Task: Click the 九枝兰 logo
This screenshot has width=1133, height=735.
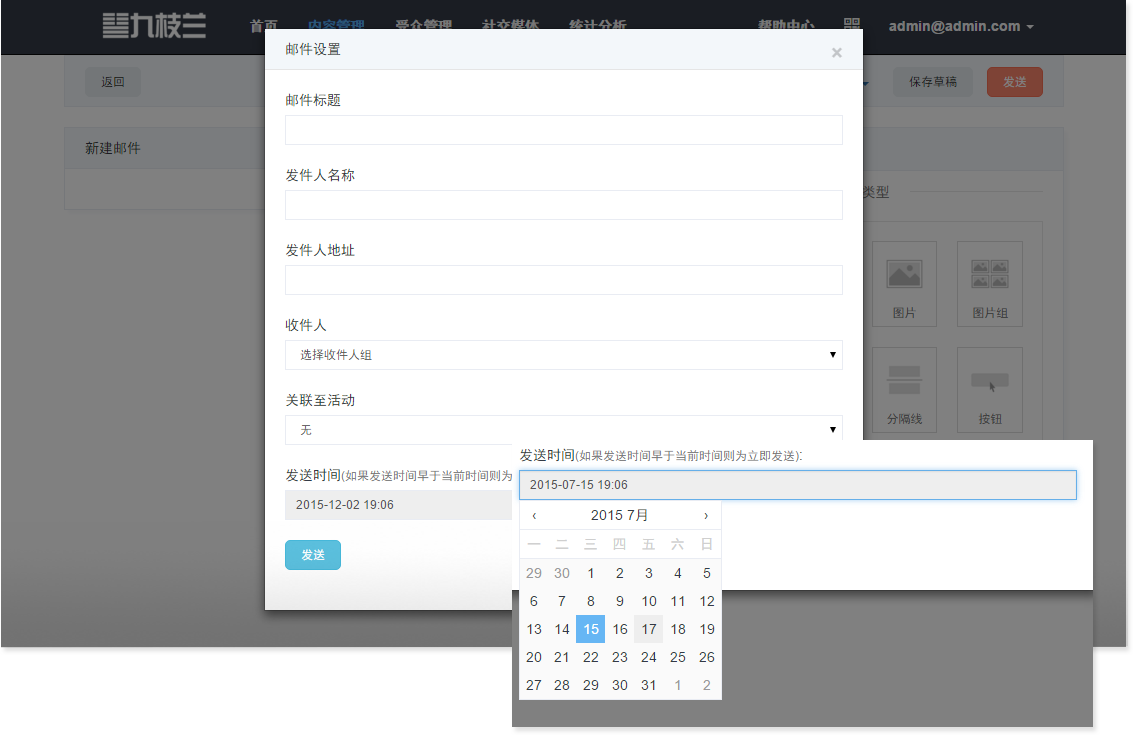Action: coord(155,26)
